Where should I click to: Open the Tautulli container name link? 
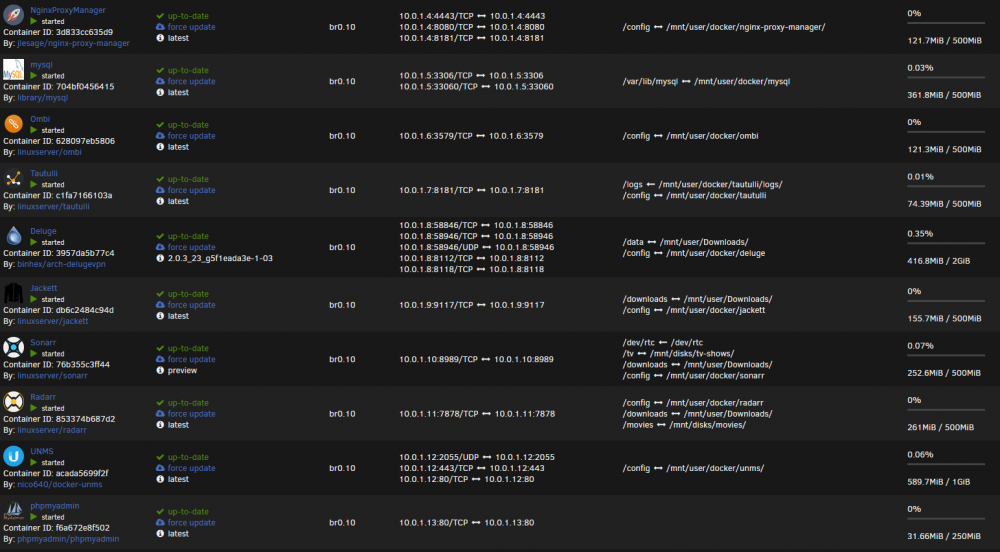point(44,173)
